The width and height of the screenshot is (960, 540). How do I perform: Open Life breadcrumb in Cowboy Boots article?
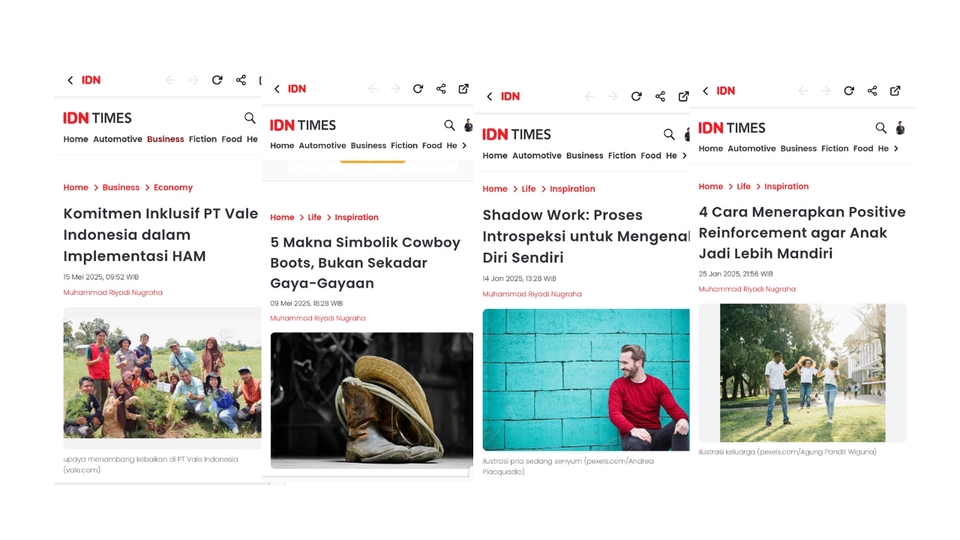click(x=314, y=217)
